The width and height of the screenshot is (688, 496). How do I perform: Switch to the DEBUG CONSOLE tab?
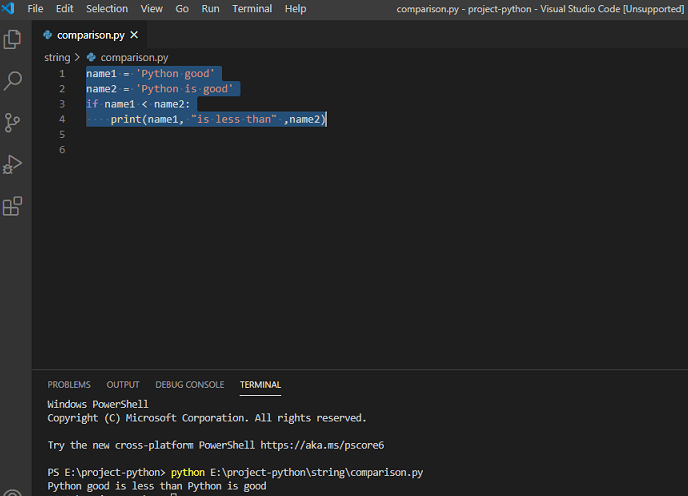tap(190, 385)
